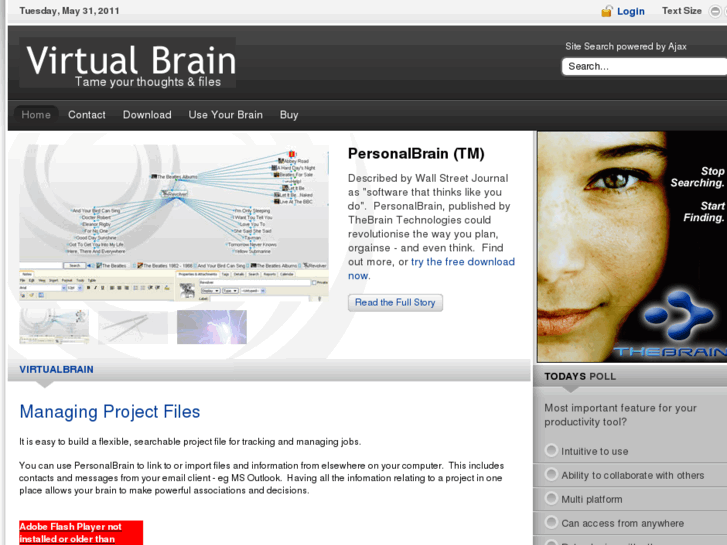The image size is (727, 545).
Task: Open the Managing Project Files article title
Action: tap(109, 411)
